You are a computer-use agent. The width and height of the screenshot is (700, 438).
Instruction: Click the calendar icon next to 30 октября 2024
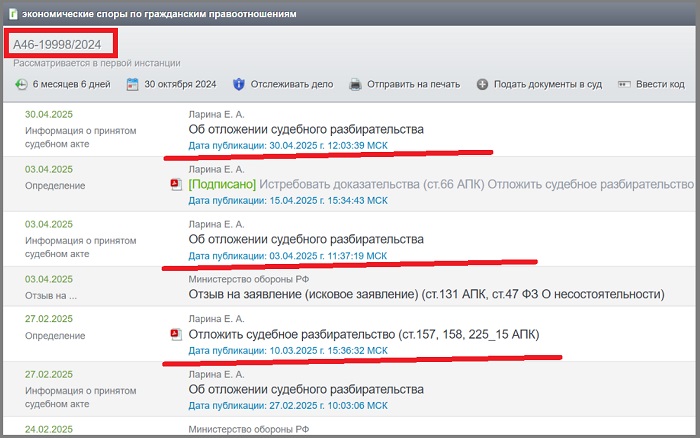(132, 84)
